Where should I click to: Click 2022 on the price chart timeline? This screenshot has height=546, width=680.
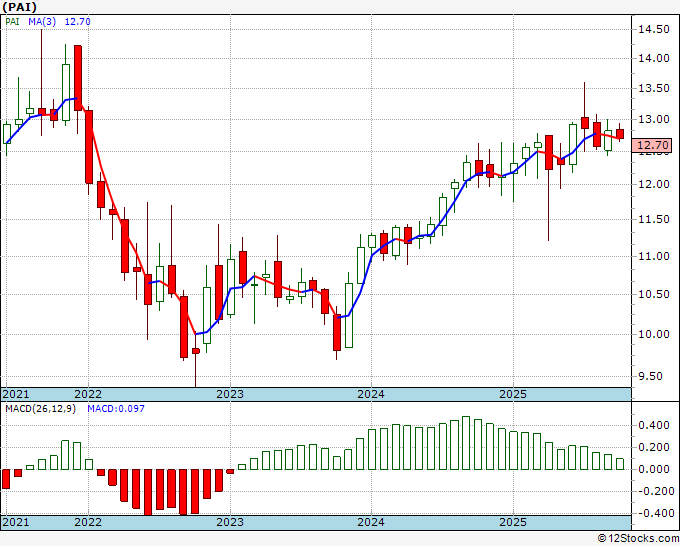88,394
